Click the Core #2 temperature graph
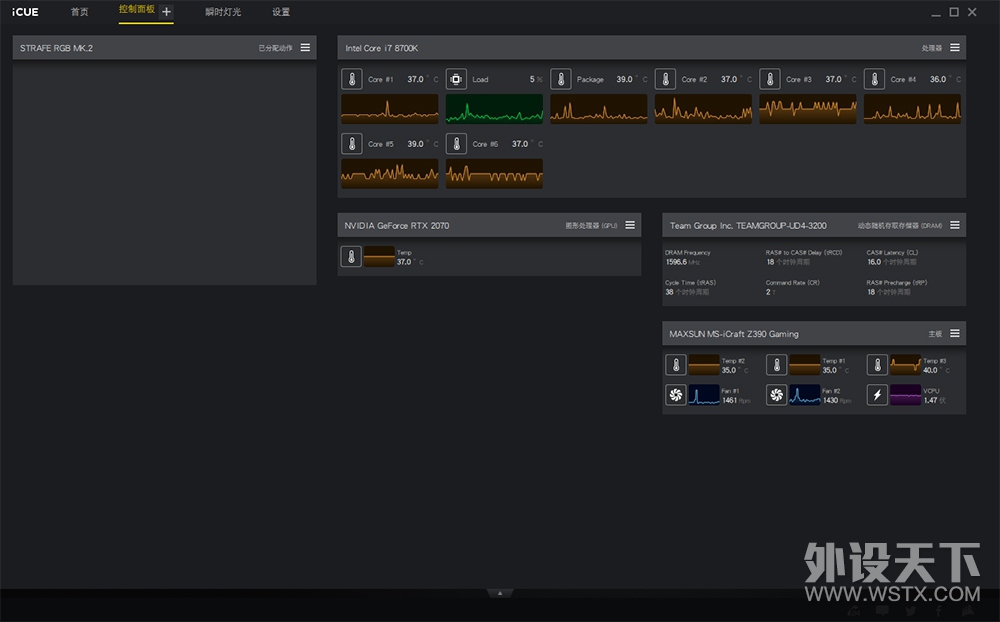 (703, 109)
